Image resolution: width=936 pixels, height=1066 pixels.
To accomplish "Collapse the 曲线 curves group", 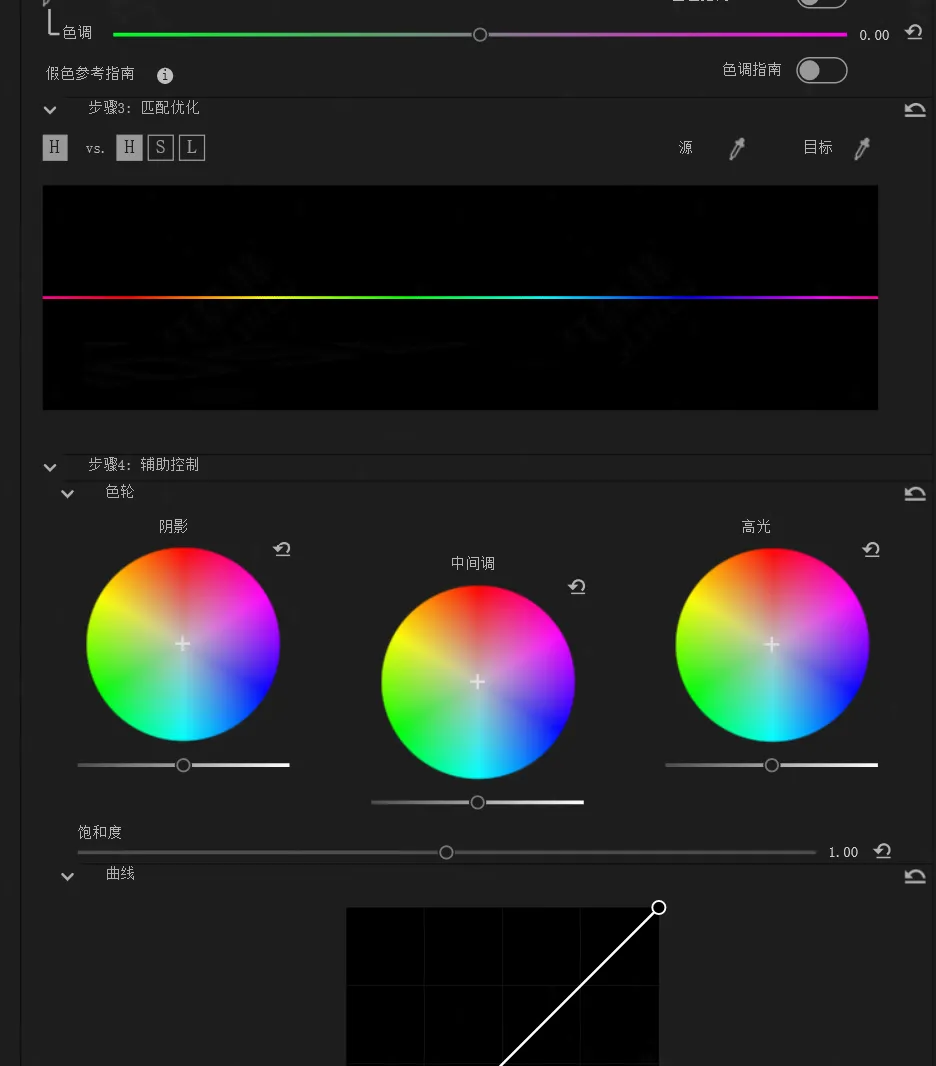I will 67,876.
